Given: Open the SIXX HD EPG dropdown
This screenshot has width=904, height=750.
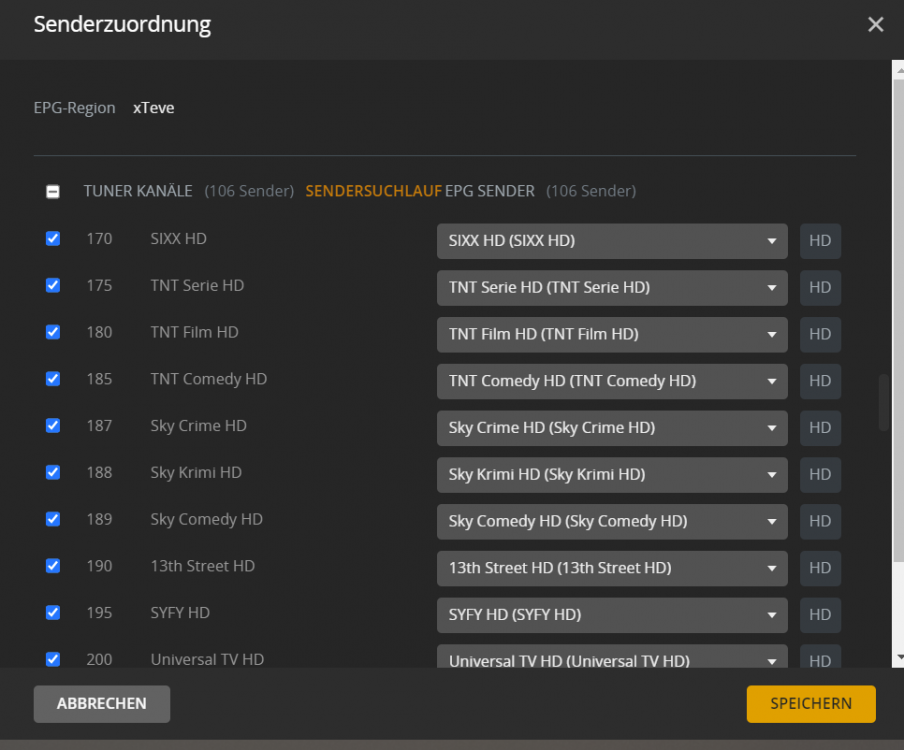Looking at the screenshot, I should coord(612,241).
